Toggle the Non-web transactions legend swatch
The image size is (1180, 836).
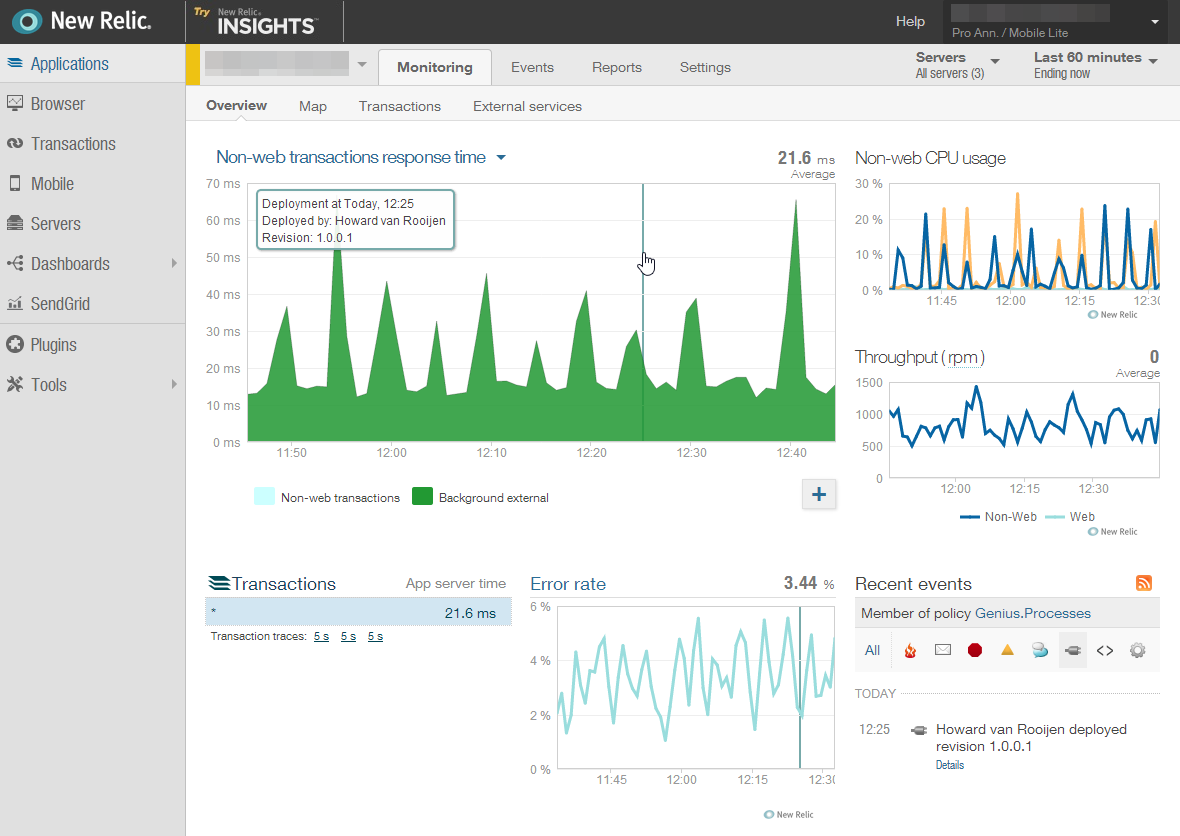pos(264,497)
